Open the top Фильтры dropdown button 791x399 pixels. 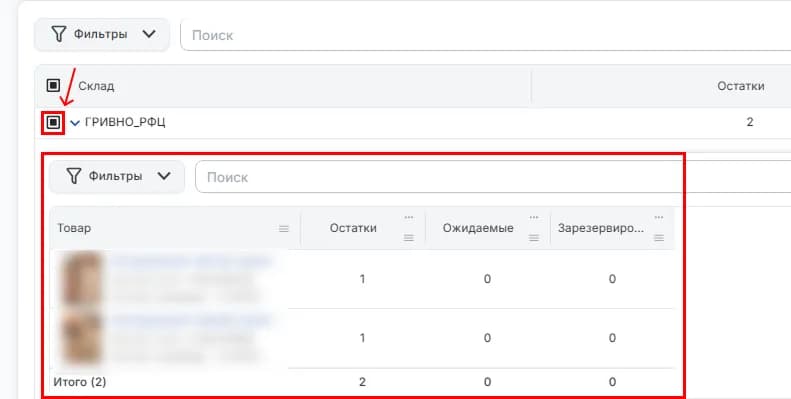102,34
